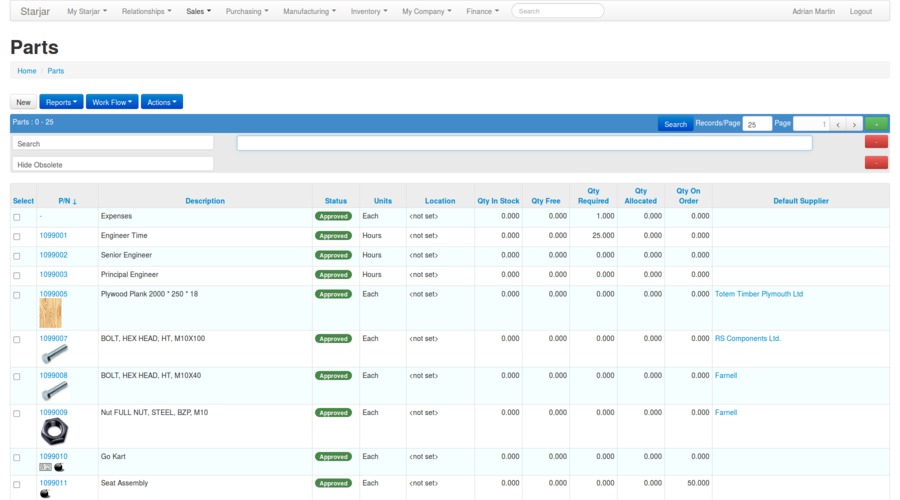The image size is (900, 500).
Task: Go to the previous page arrow
Action: [x=838, y=124]
